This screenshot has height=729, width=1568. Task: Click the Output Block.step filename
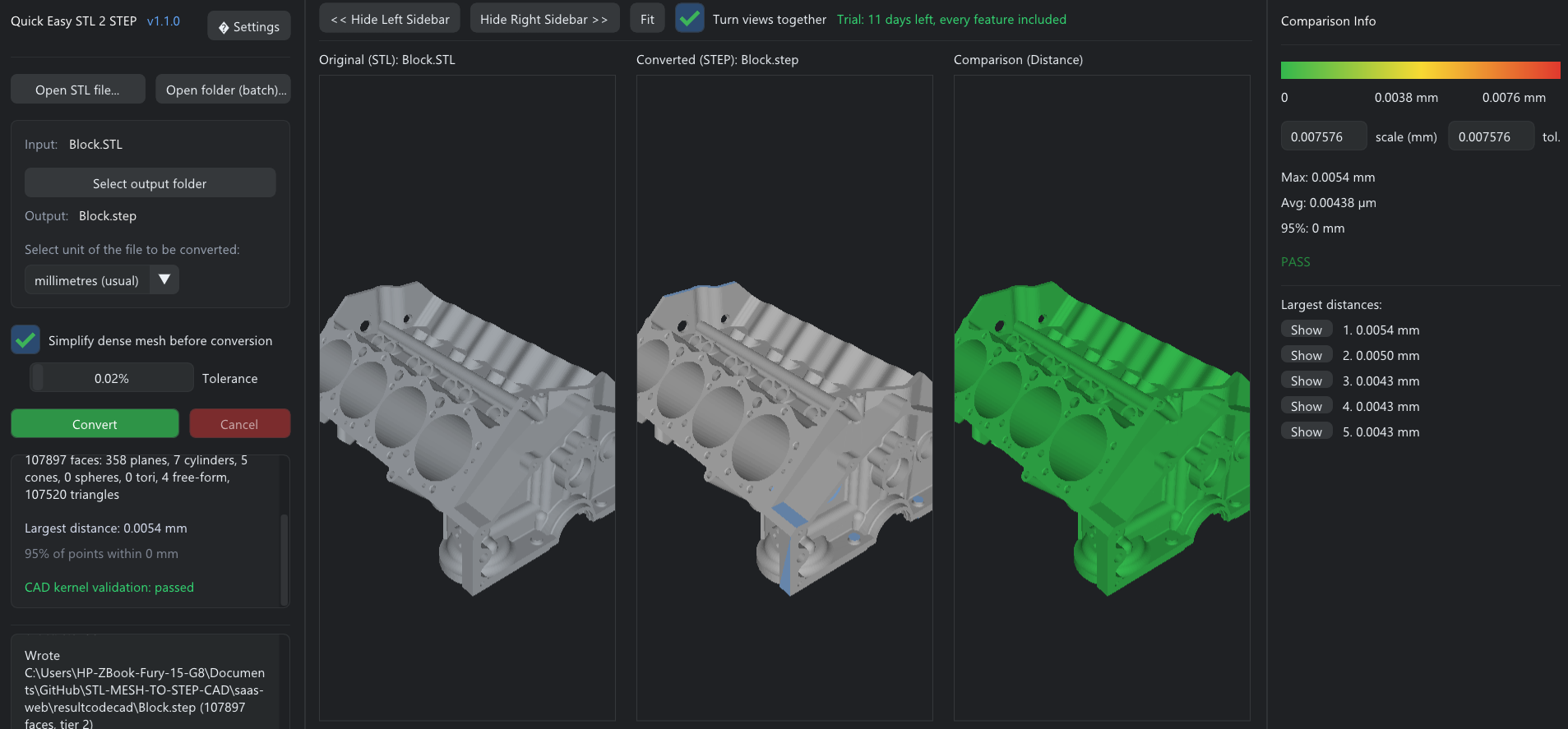point(108,215)
